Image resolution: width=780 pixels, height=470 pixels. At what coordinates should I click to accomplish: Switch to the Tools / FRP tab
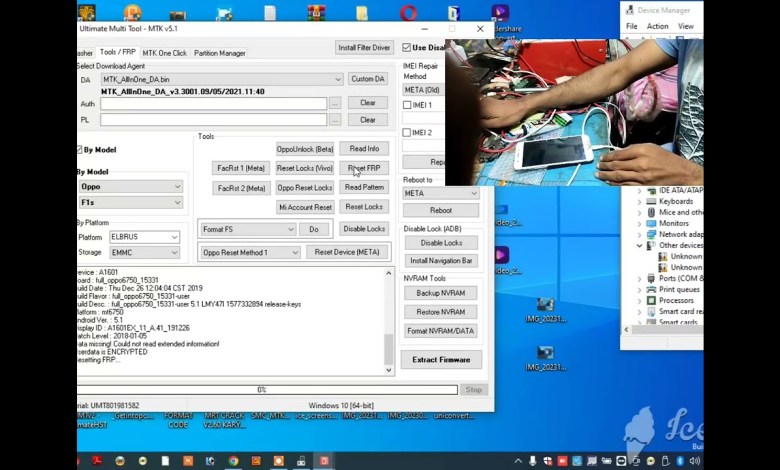coord(117,52)
